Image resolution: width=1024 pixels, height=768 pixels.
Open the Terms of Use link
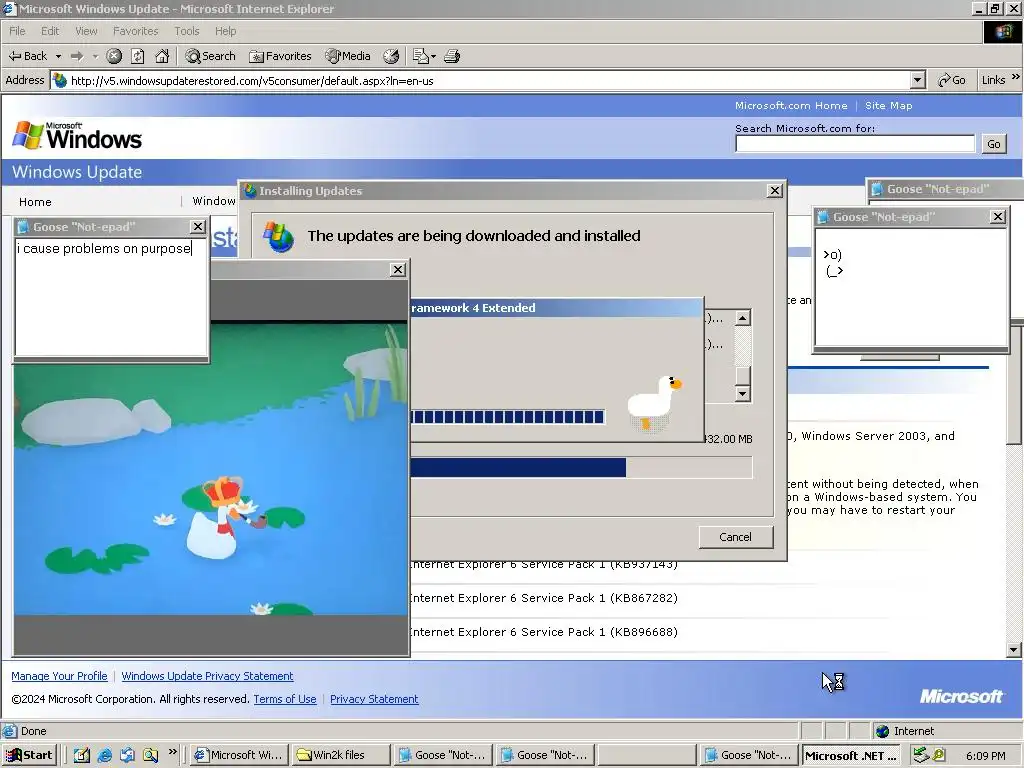(x=285, y=699)
